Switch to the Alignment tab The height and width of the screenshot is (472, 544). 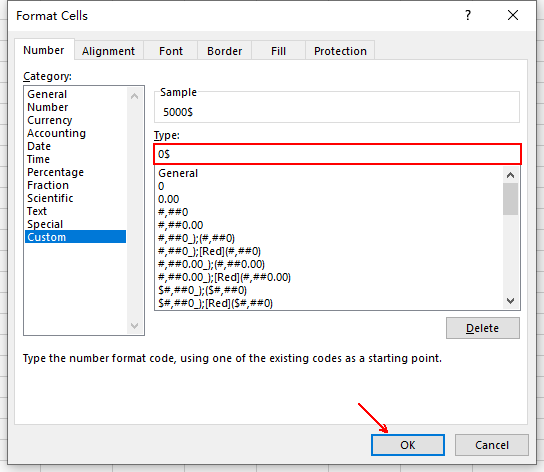pyautogui.click(x=108, y=51)
